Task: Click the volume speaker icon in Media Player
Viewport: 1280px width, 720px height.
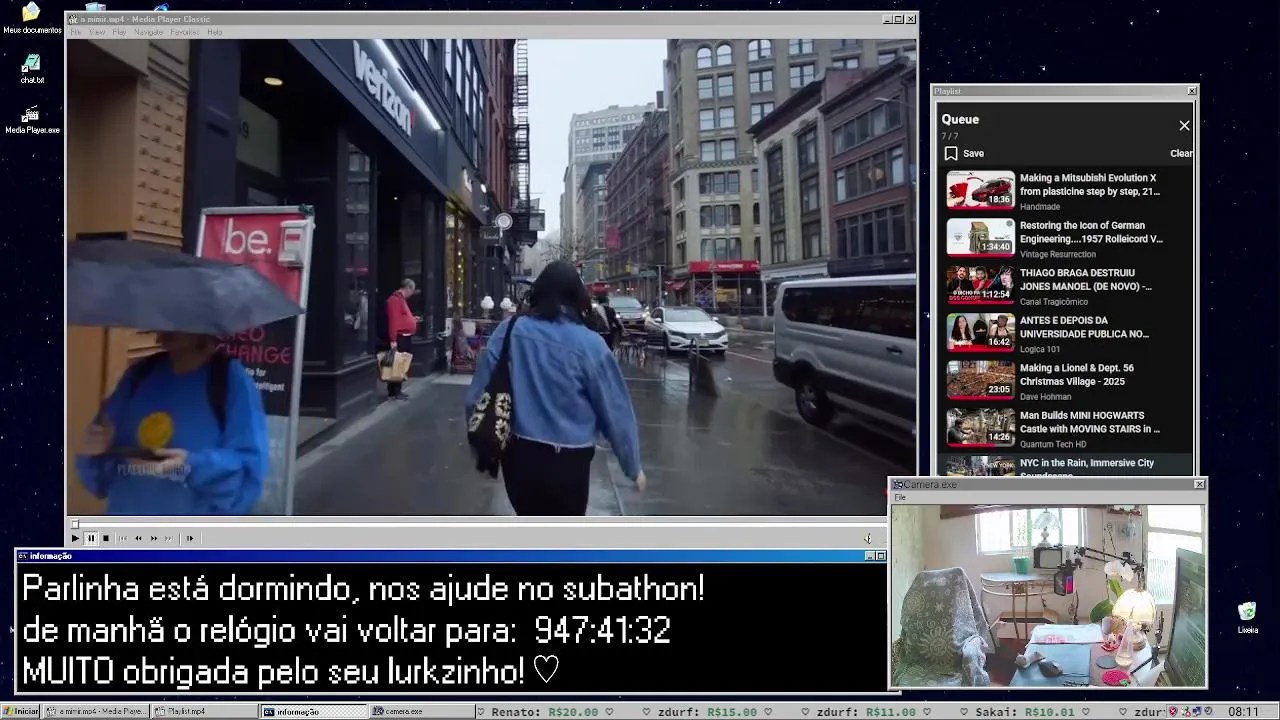Action: point(868,538)
